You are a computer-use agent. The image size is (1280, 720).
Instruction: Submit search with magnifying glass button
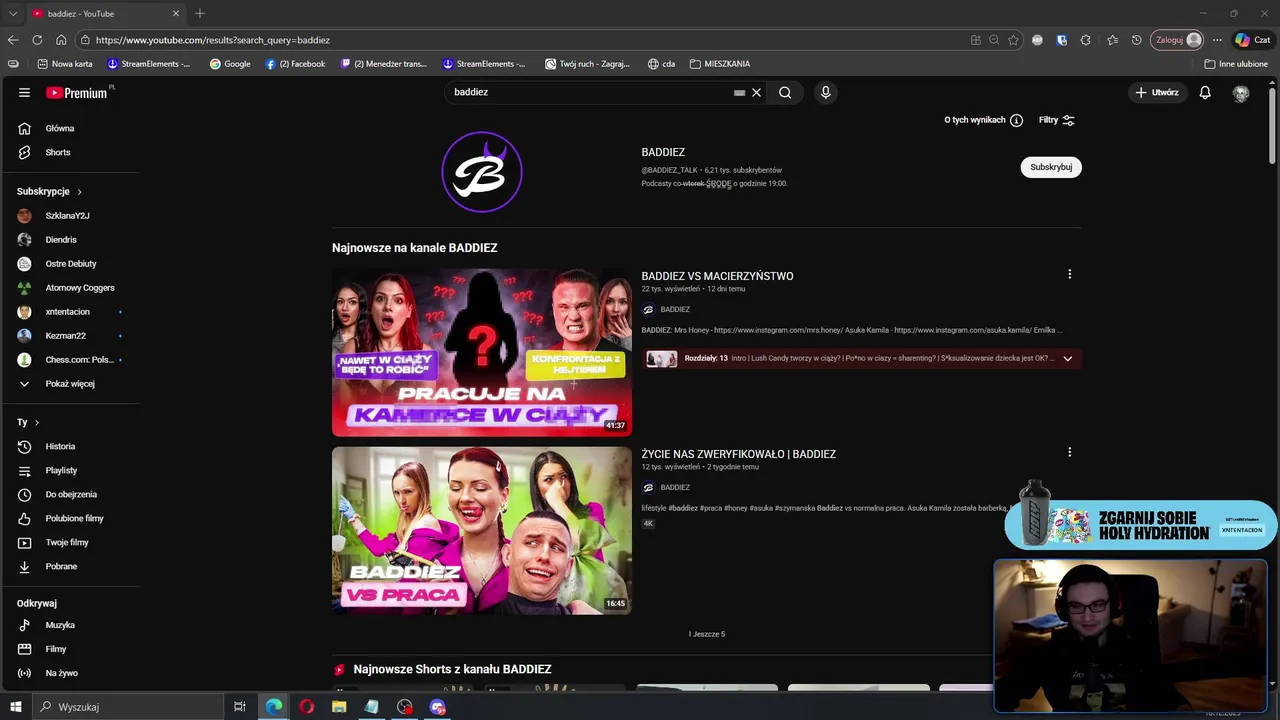coord(785,92)
